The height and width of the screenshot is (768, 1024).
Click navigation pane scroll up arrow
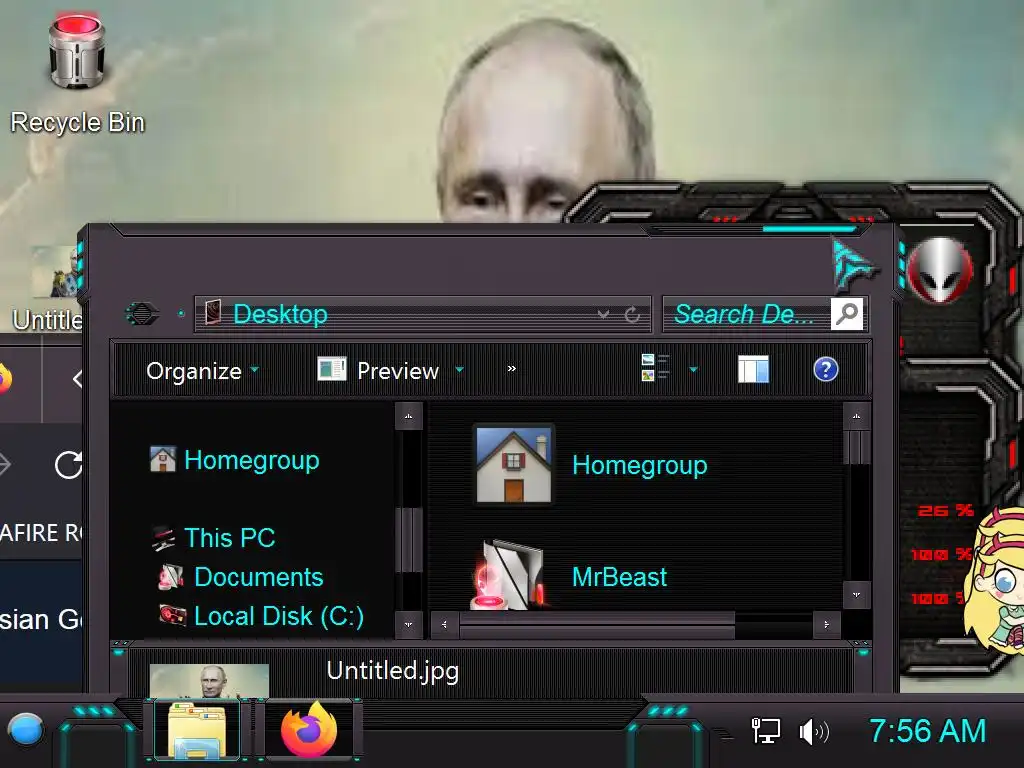tap(409, 416)
